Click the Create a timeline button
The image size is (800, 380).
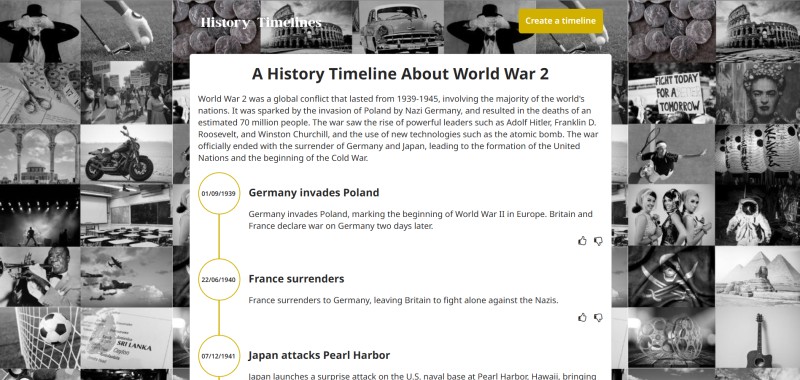click(x=560, y=21)
